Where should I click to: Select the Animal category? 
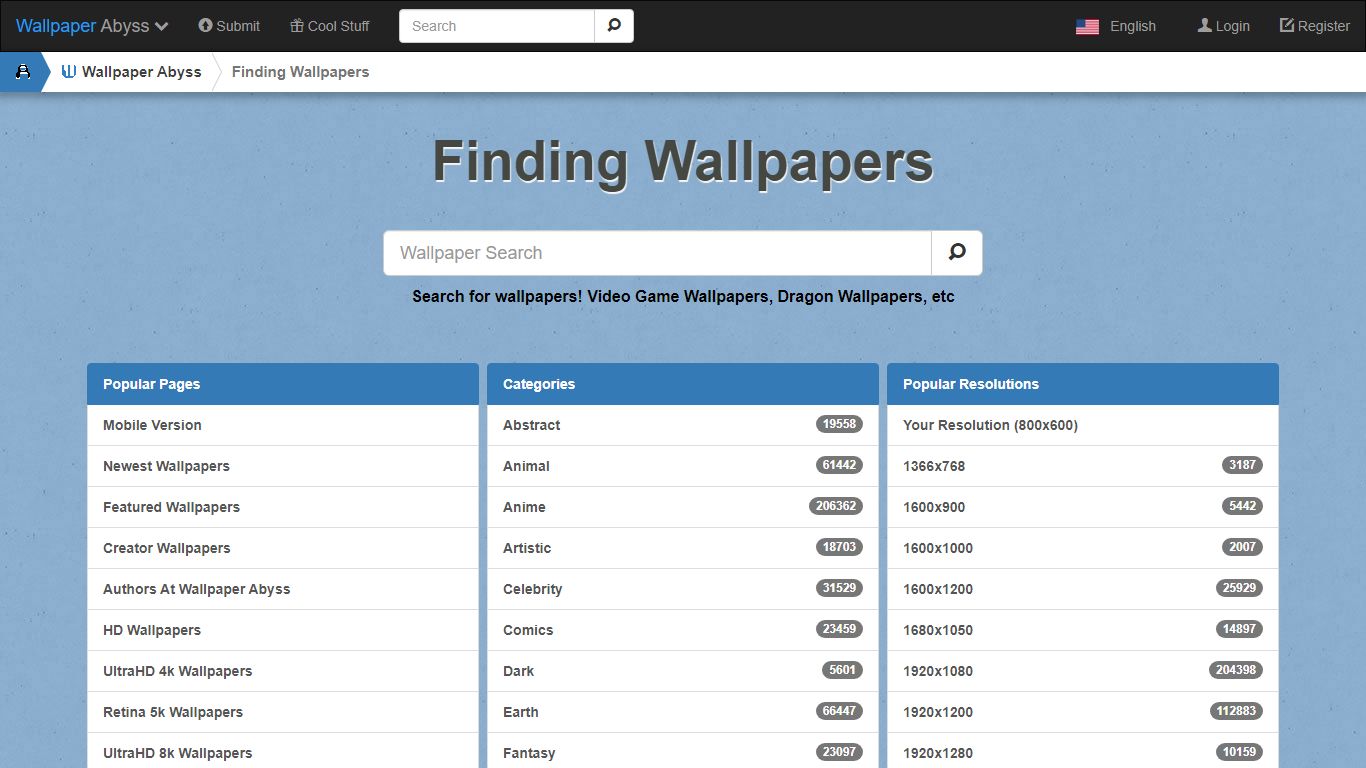pyautogui.click(x=683, y=466)
